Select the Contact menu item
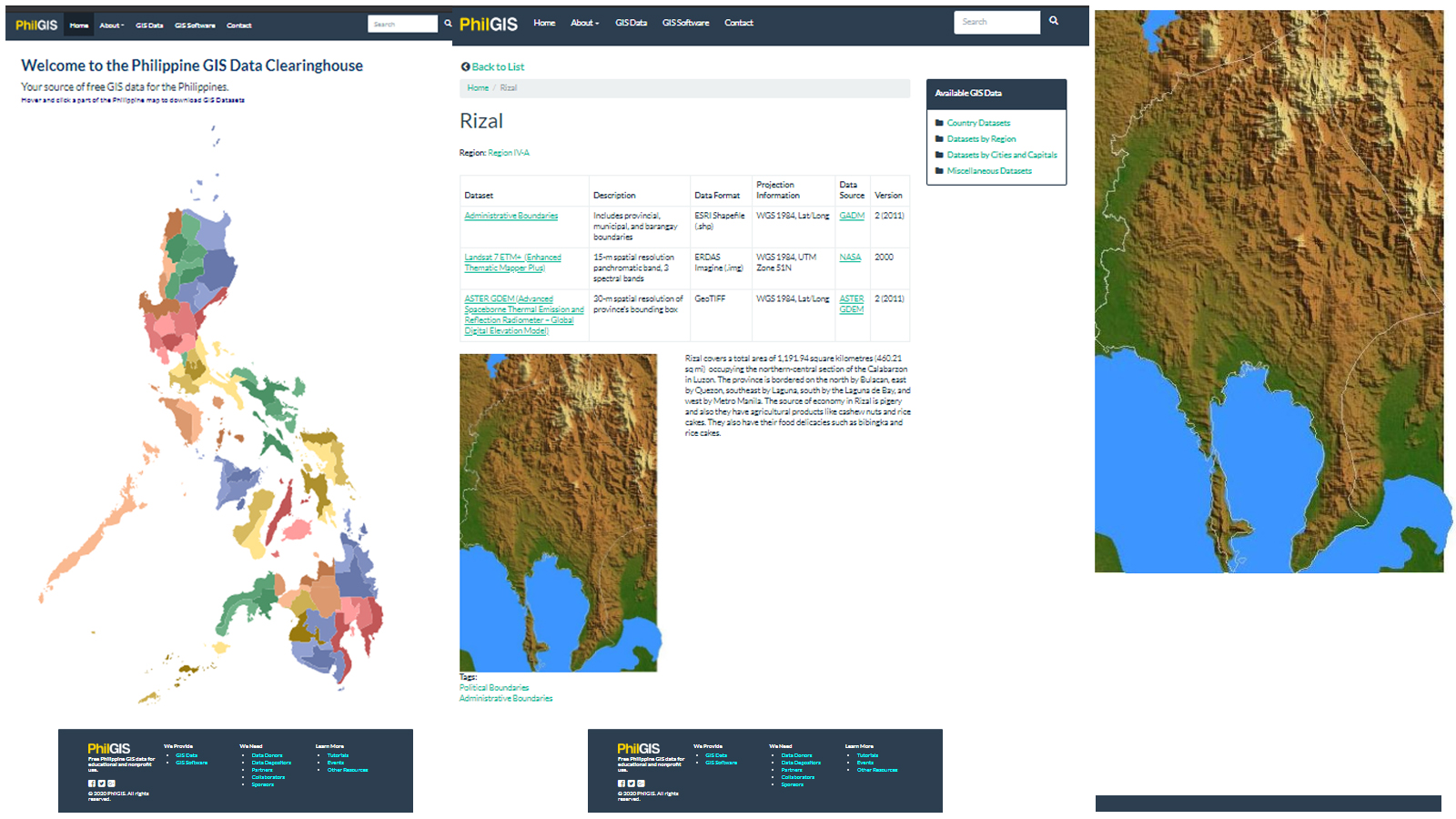The width and height of the screenshot is (1456, 819). click(x=239, y=25)
